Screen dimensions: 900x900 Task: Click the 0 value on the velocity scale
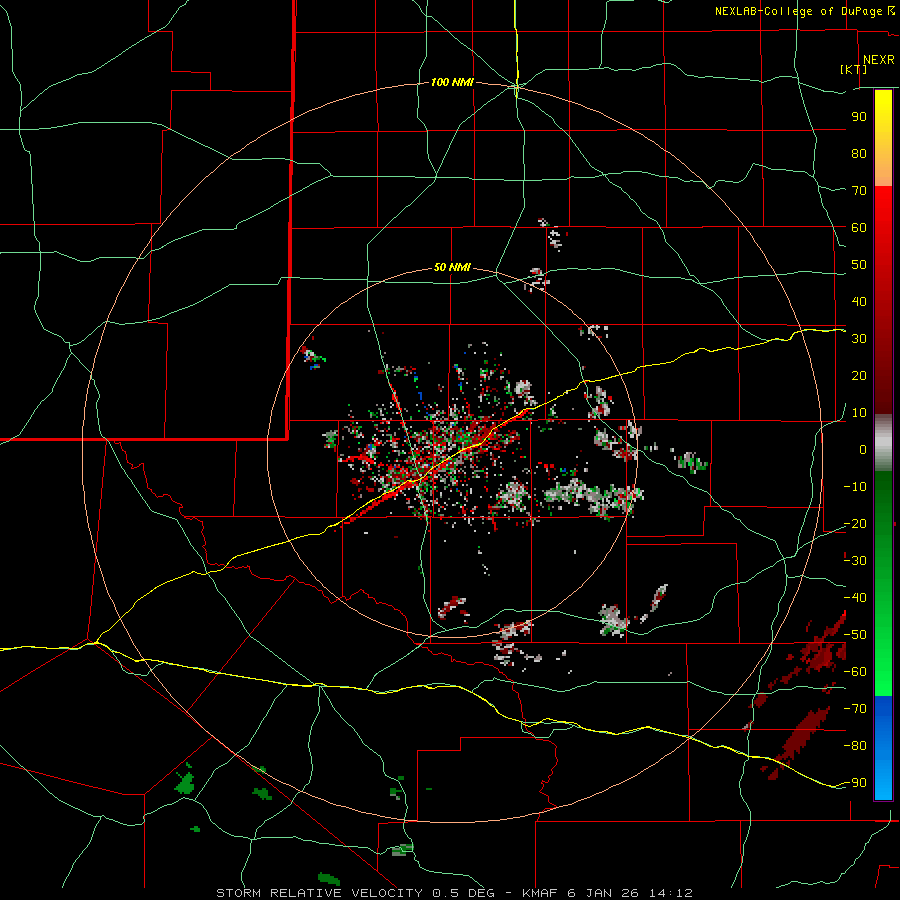point(863,449)
